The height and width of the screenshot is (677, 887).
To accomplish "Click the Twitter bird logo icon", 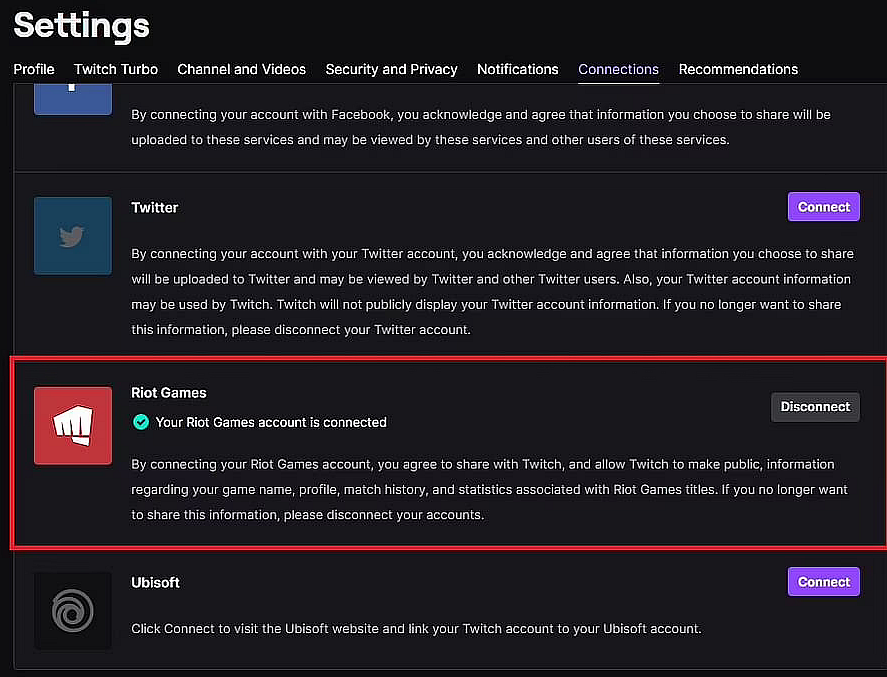I will 73,236.
